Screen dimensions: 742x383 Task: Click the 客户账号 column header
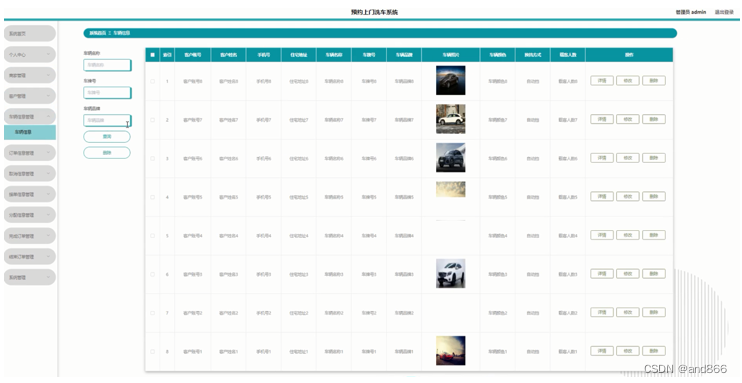(x=193, y=55)
